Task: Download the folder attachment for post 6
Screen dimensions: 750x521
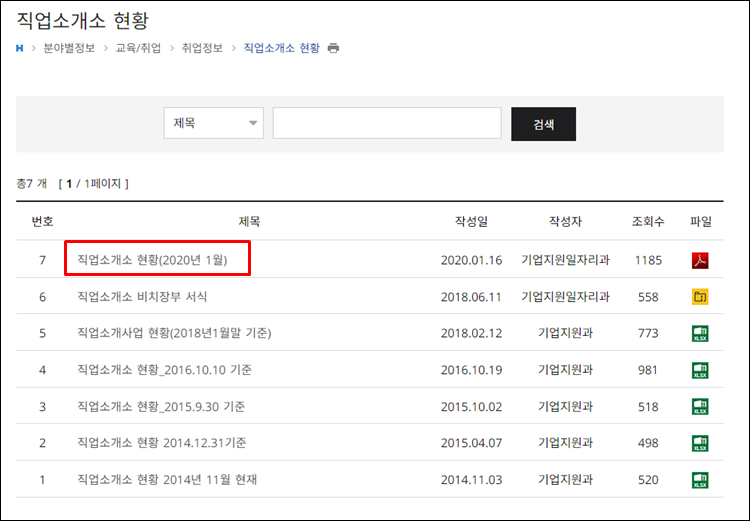Action: point(700,297)
